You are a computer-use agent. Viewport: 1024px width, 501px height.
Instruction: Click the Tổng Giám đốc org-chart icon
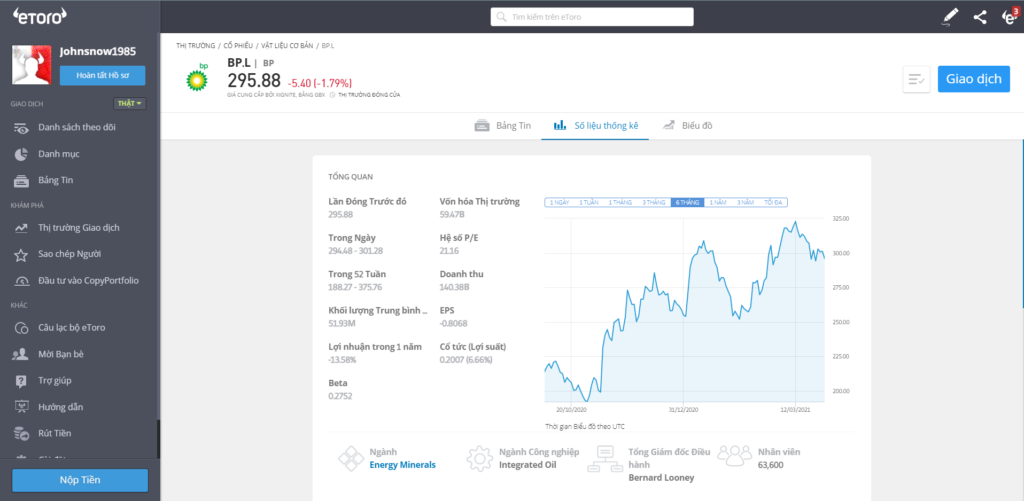[x=603, y=459]
